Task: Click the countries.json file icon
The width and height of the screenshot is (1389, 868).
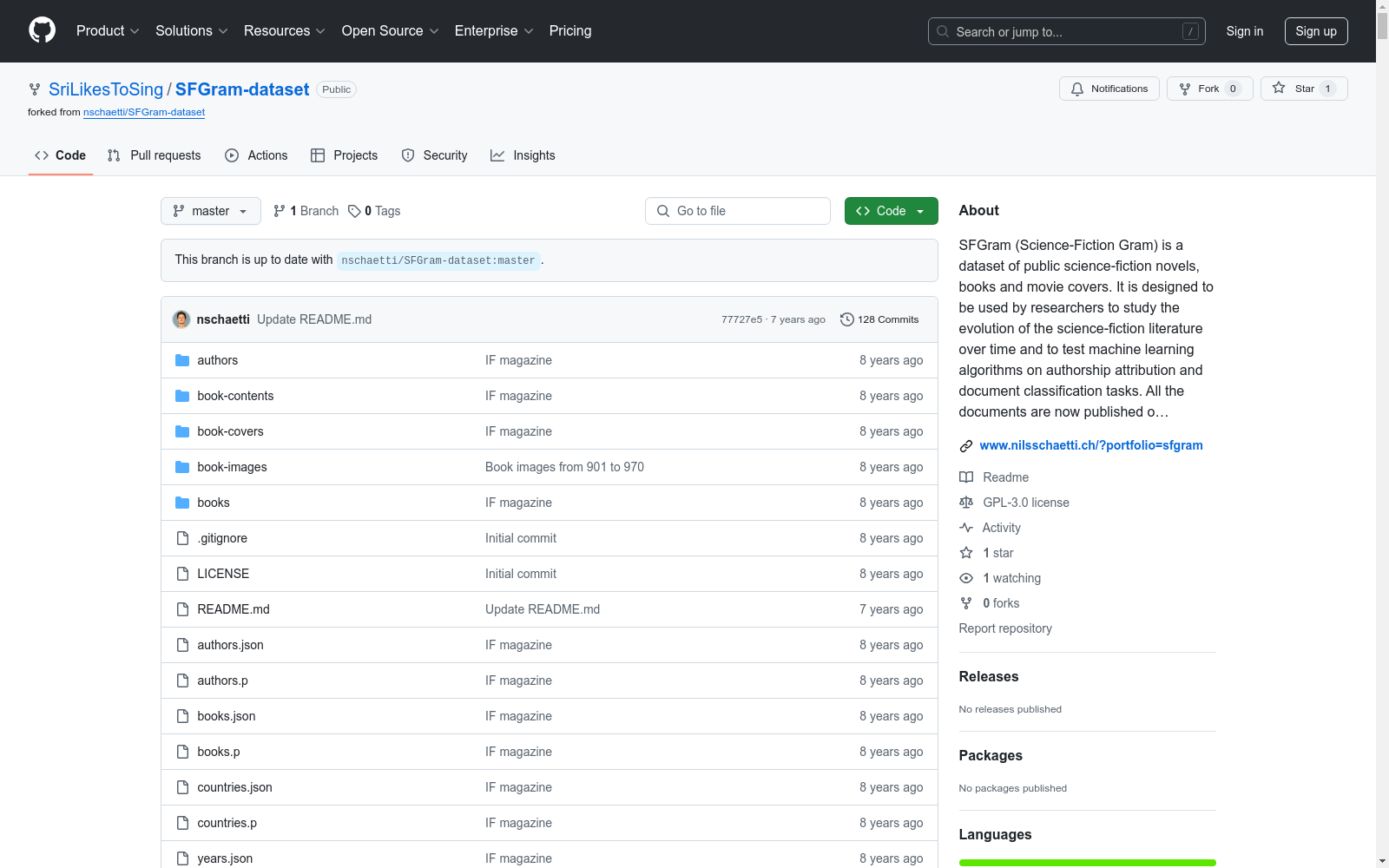Action: (182, 787)
